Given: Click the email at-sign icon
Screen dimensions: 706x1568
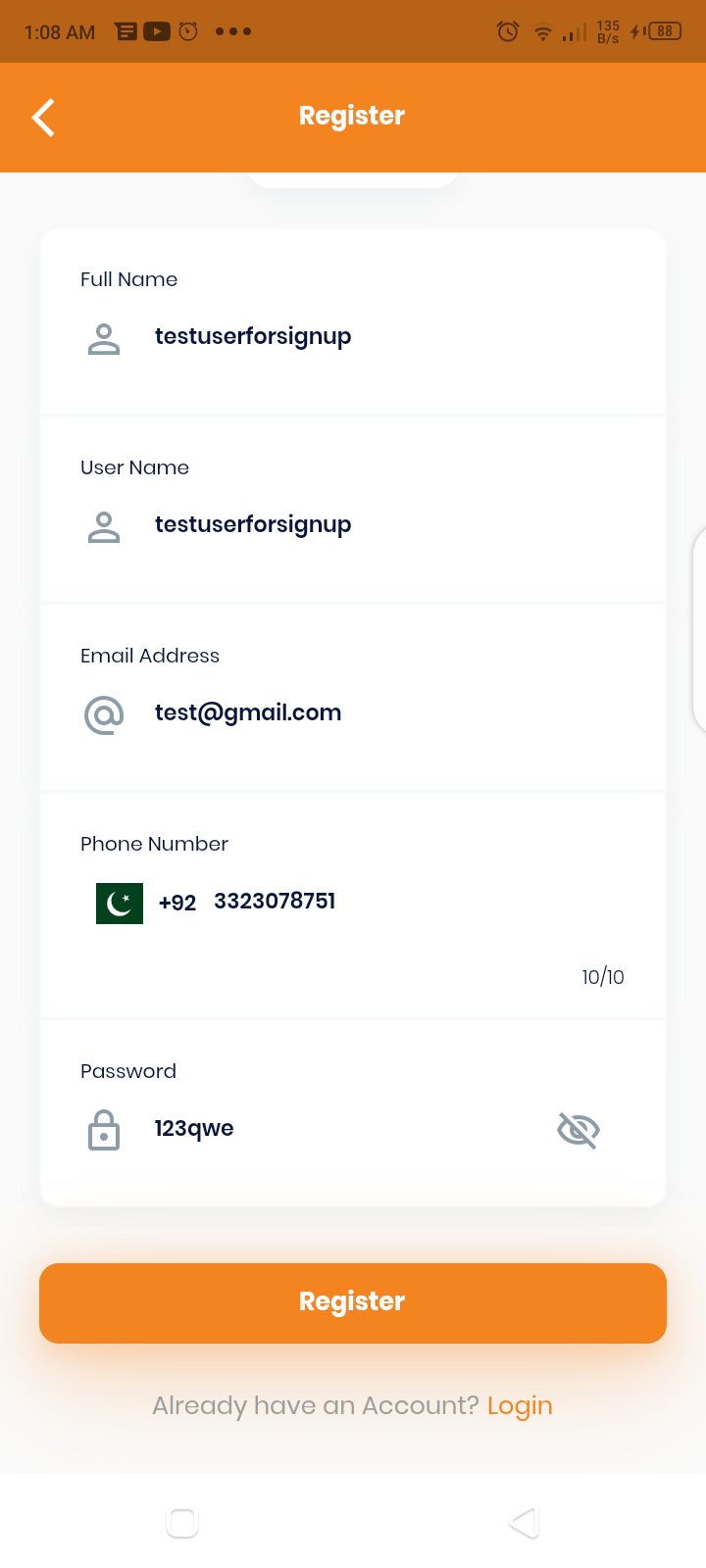Looking at the screenshot, I should pyautogui.click(x=104, y=715).
